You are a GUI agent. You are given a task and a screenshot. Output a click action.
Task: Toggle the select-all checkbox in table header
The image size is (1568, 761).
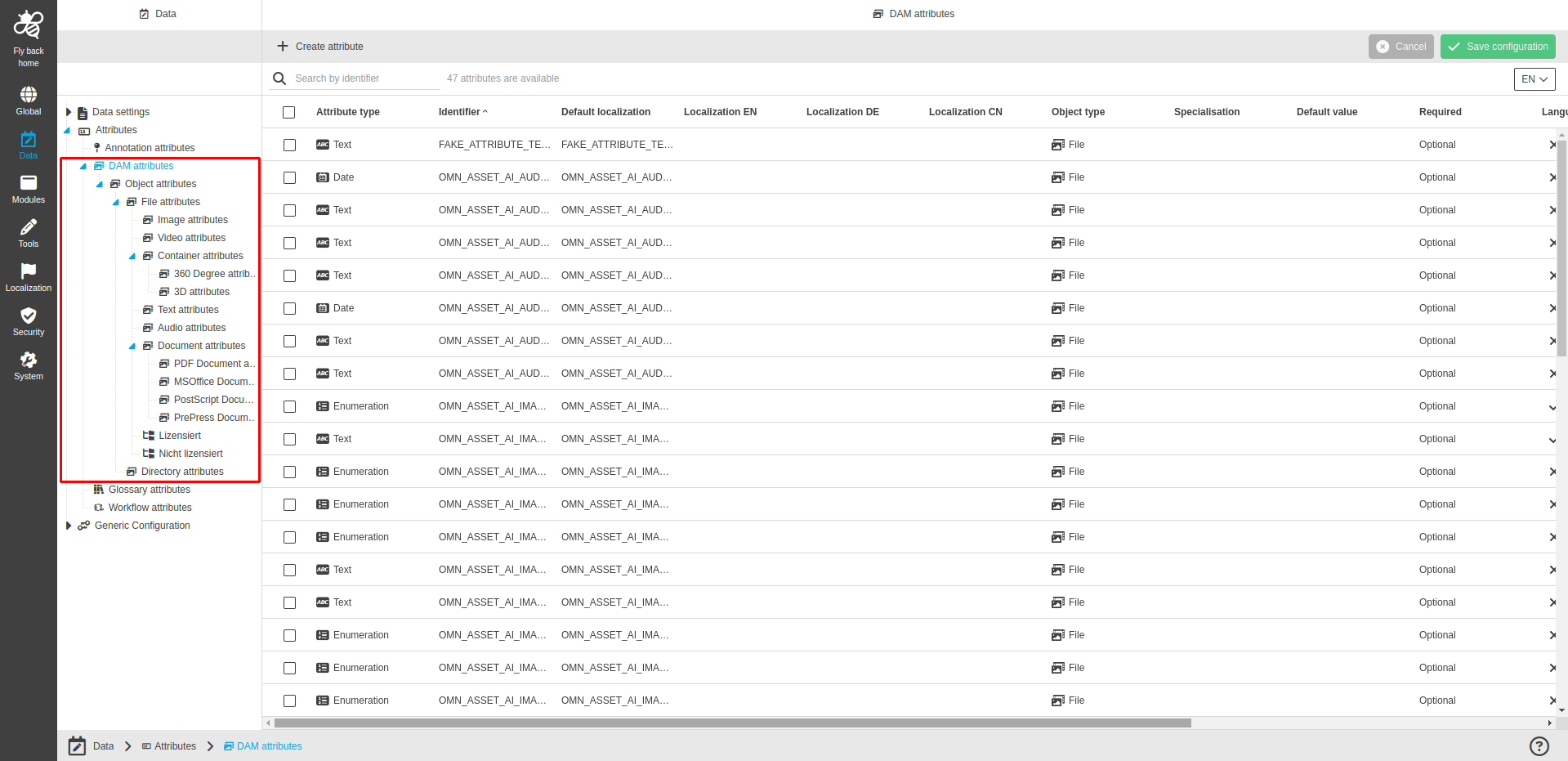pos(288,112)
